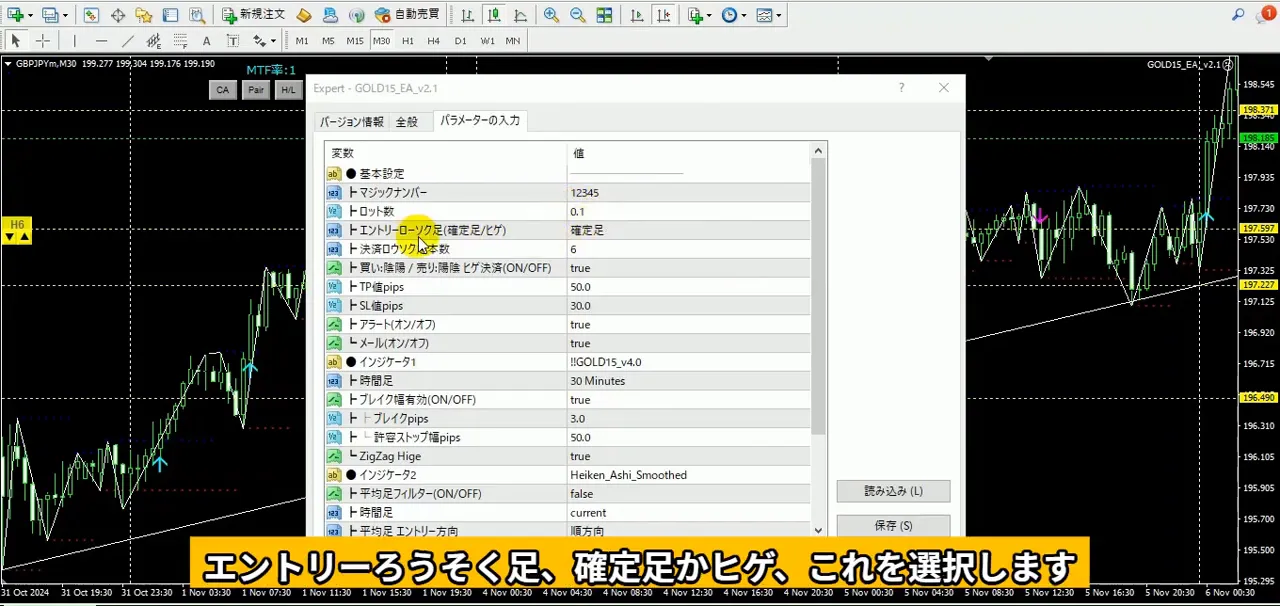Switch to D1 timeframe
Image resolution: width=1280 pixels, height=606 pixels.
click(460, 41)
